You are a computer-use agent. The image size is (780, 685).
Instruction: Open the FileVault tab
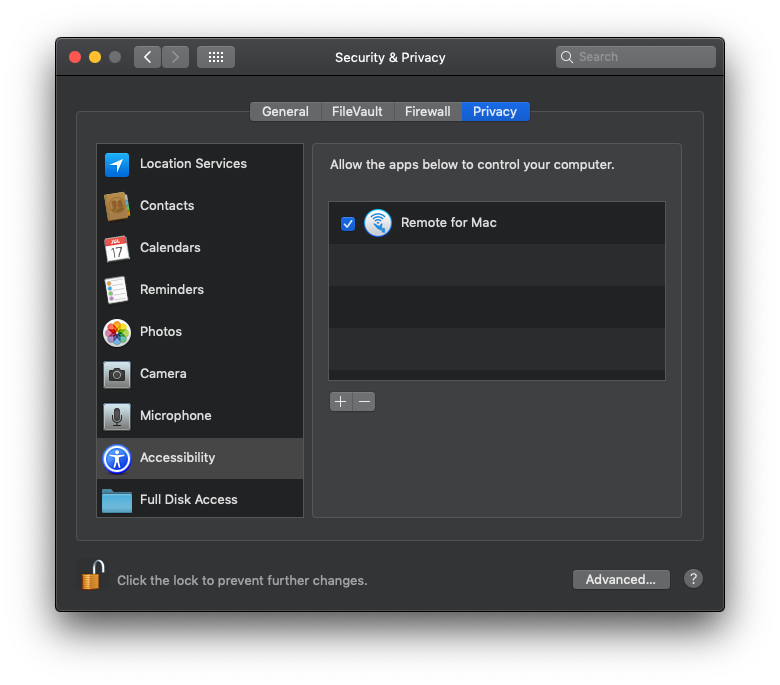tap(357, 112)
